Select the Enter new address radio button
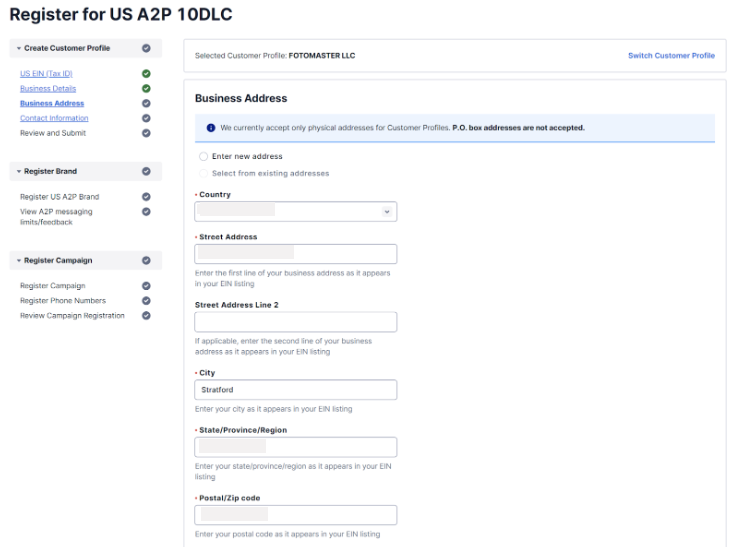The image size is (736, 547). tap(203, 156)
